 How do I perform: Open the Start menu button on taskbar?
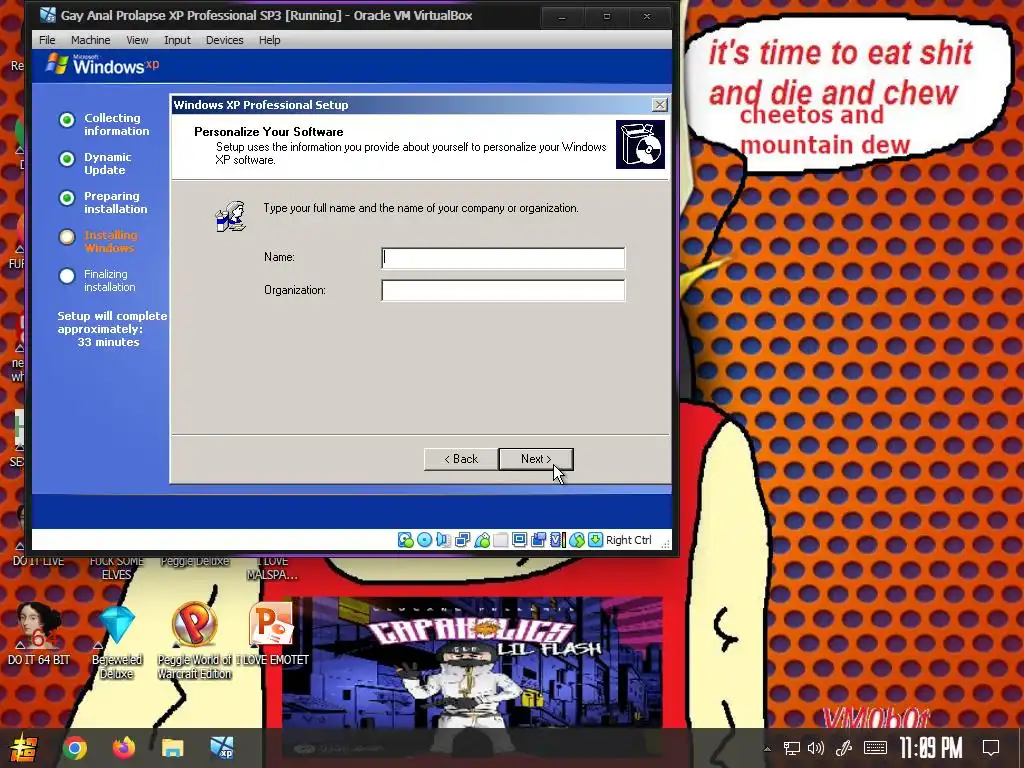(x=23, y=748)
